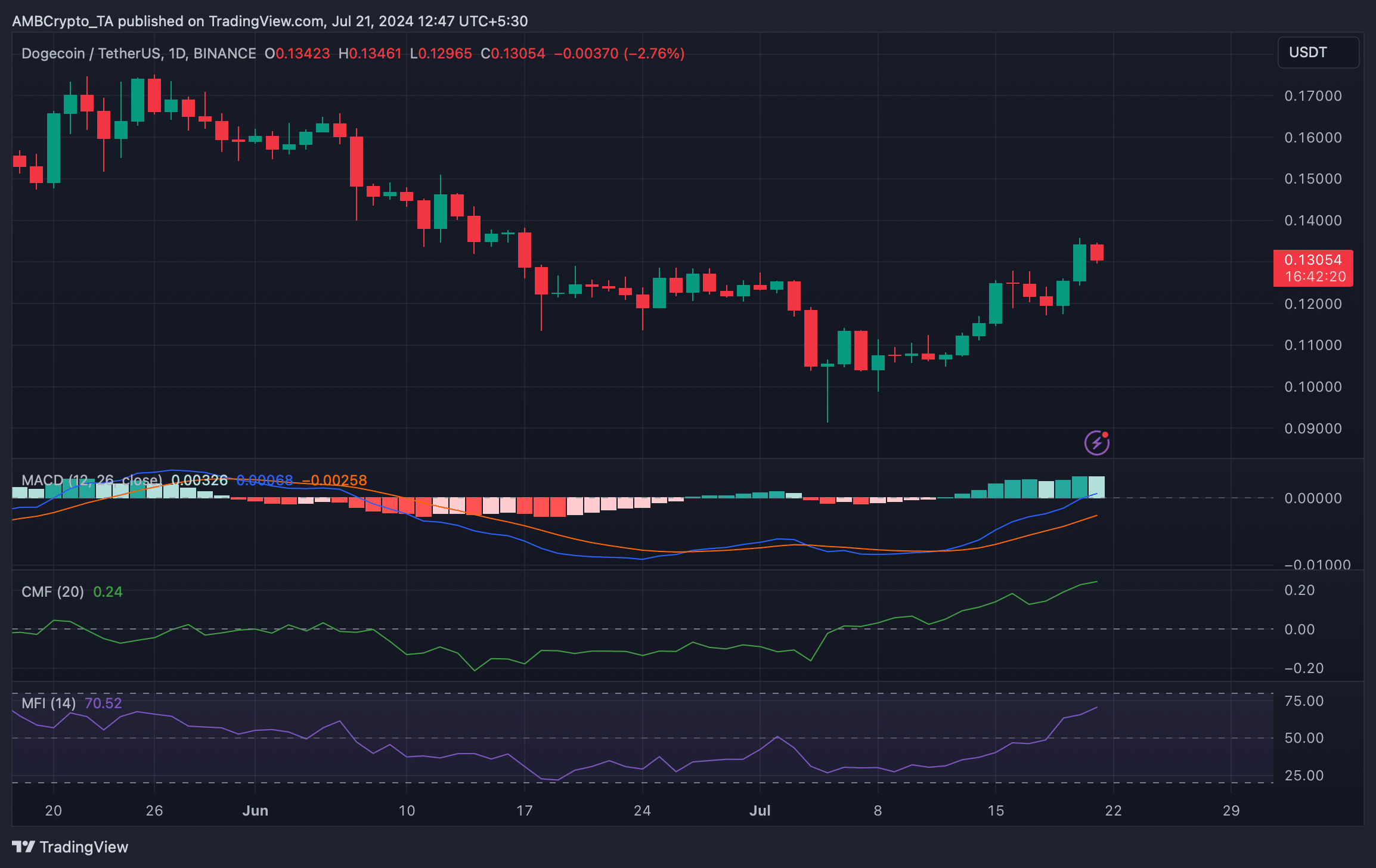This screenshot has width=1376, height=868.
Task: Click the low price L0.12965
Action: 441,54
